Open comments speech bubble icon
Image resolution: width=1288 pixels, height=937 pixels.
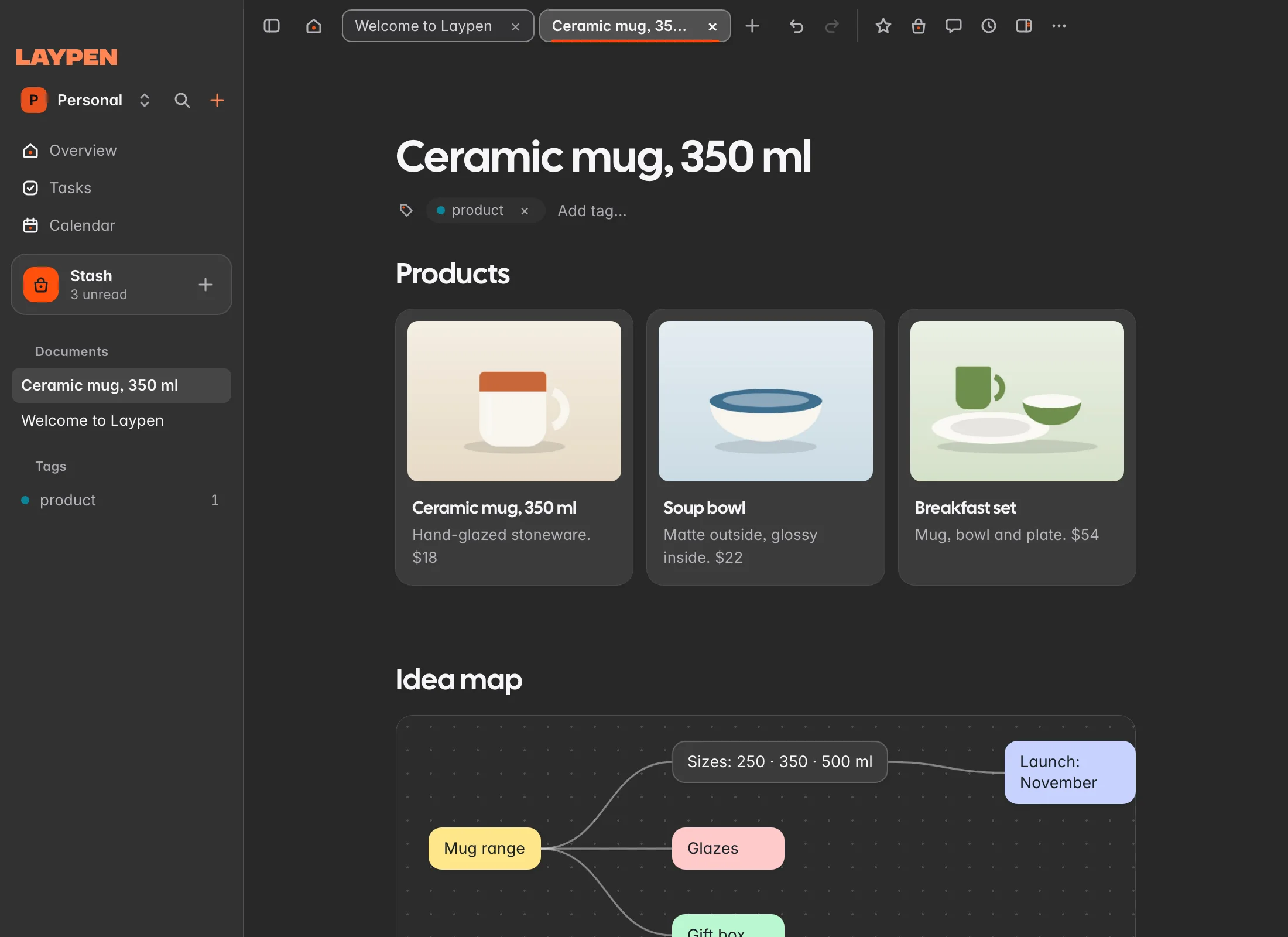(x=954, y=26)
